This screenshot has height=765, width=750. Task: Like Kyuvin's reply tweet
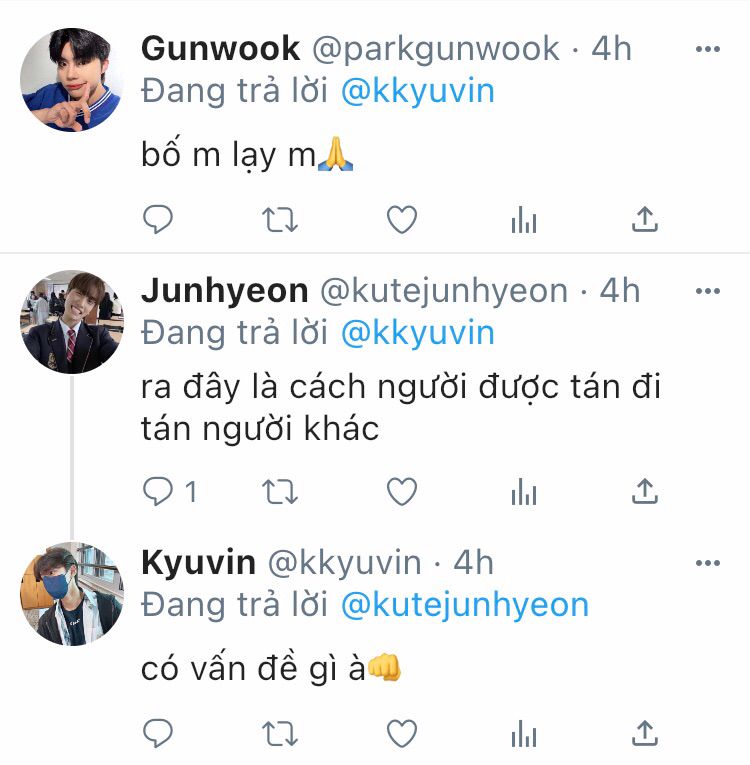click(402, 733)
